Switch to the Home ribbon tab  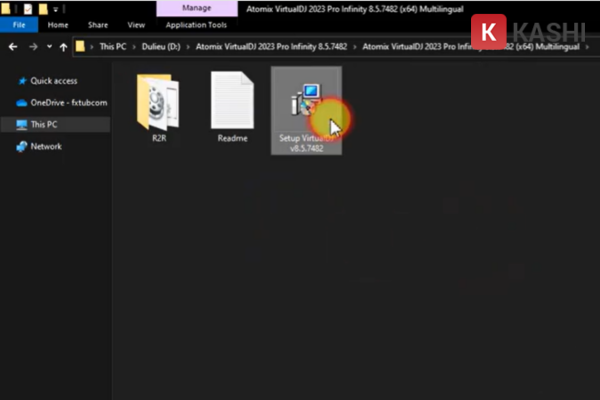click(x=58, y=25)
